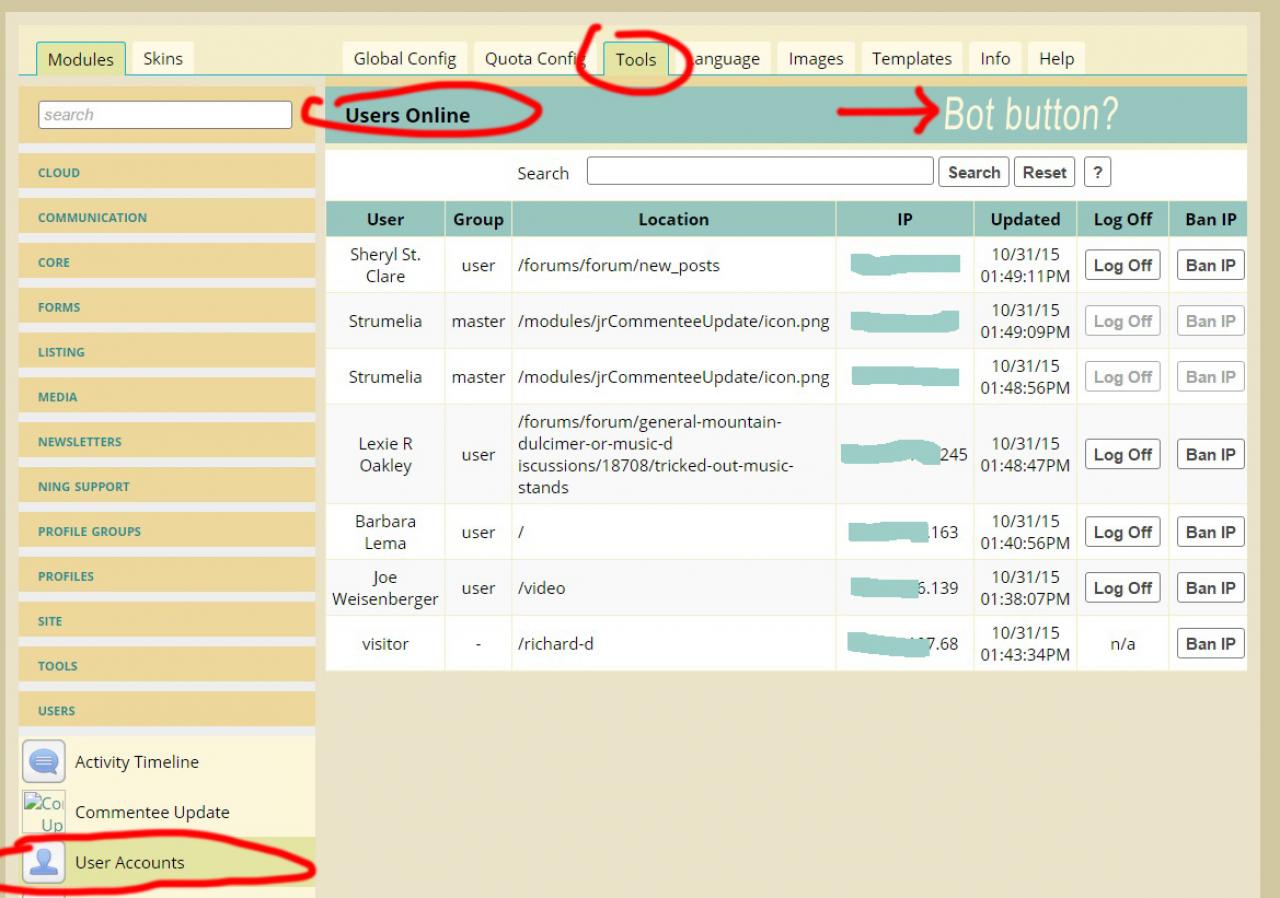Select the Templates tab

[x=911, y=59]
